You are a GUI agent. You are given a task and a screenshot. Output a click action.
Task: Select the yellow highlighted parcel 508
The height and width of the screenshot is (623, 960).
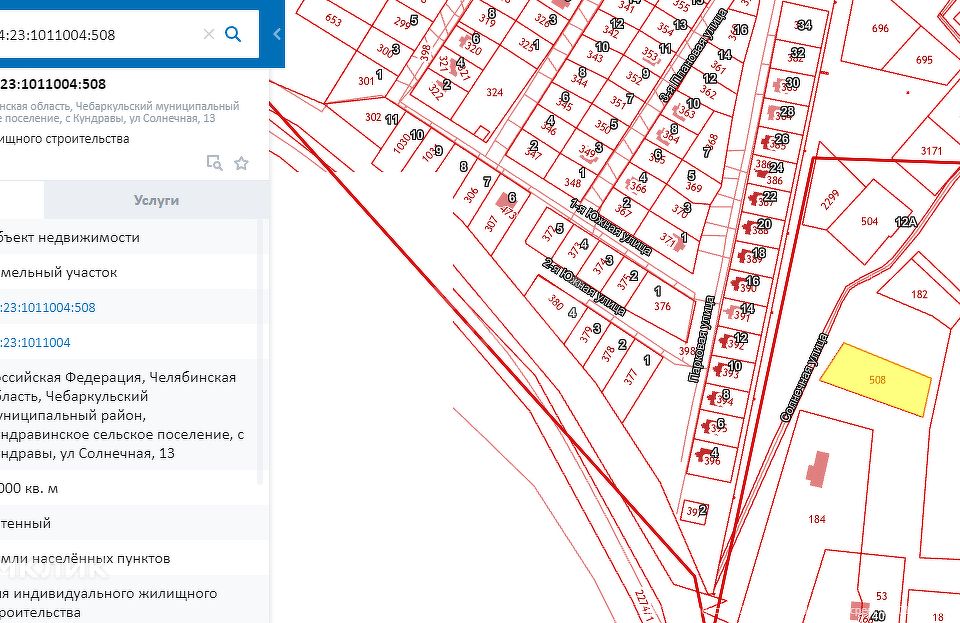pyautogui.click(x=877, y=380)
